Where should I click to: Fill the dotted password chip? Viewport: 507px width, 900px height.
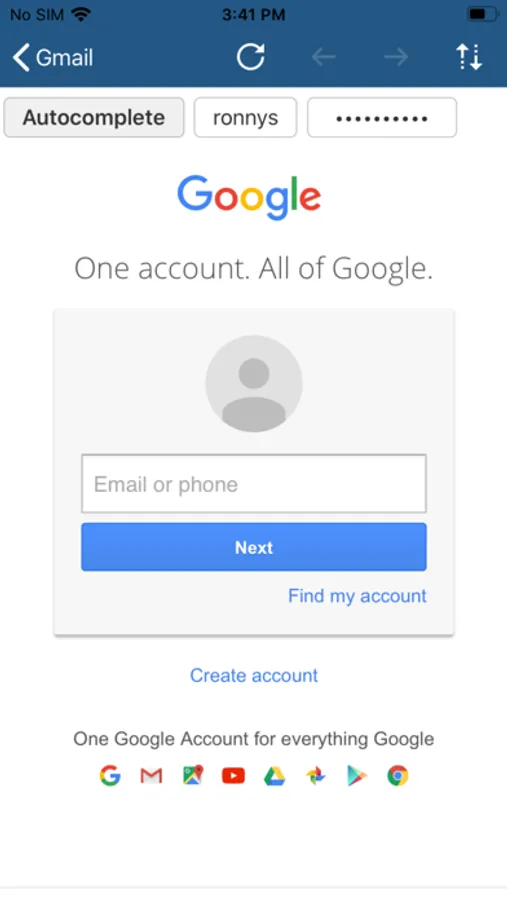point(382,118)
